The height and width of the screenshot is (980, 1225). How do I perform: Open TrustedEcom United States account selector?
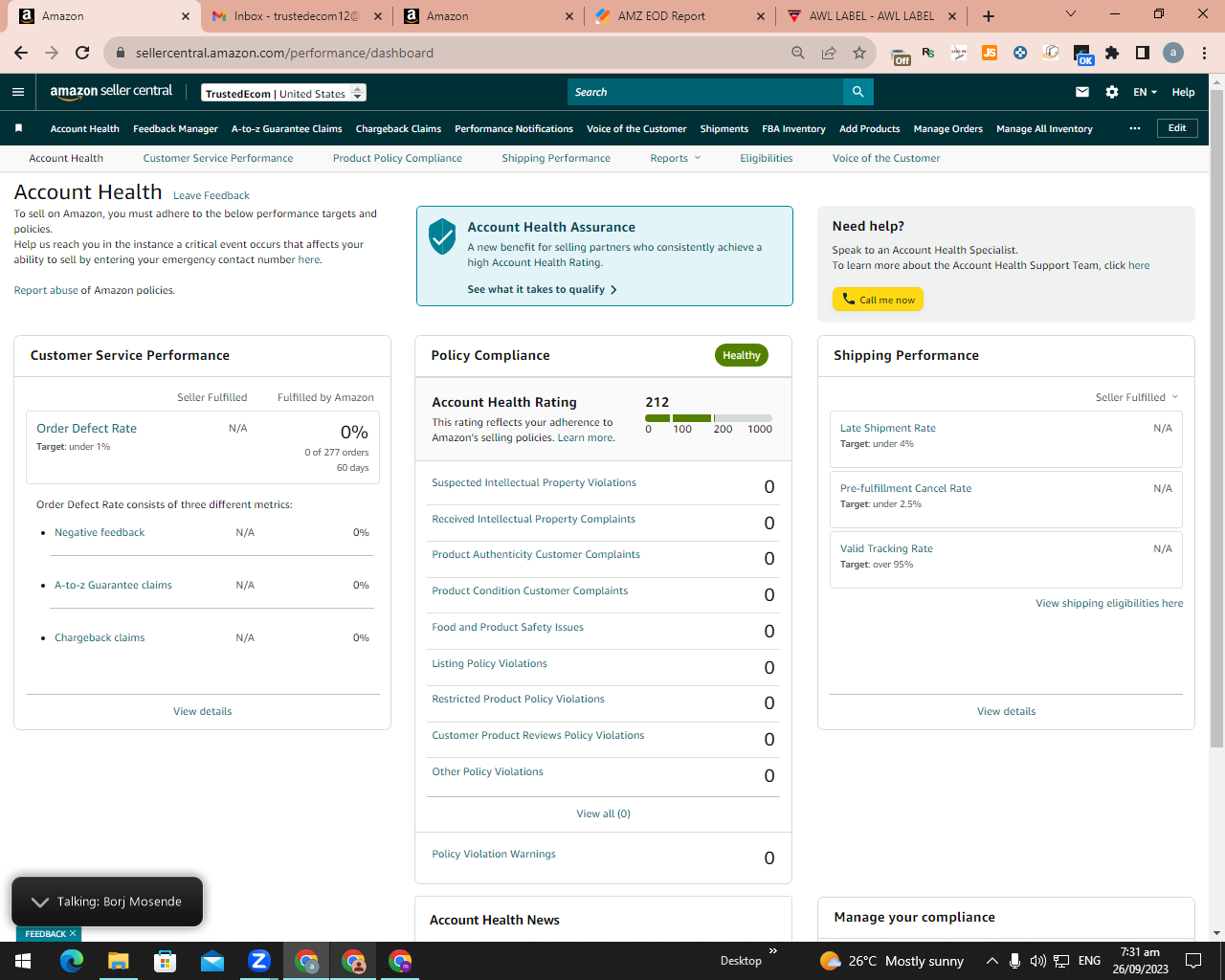[284, 93]
